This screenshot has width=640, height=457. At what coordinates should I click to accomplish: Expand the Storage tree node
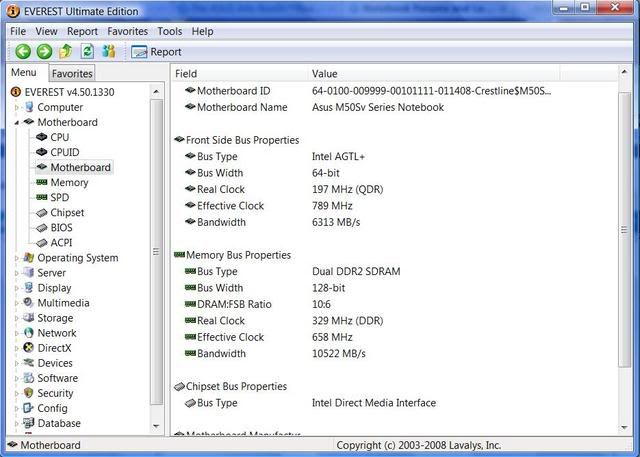tap(17, 318)
